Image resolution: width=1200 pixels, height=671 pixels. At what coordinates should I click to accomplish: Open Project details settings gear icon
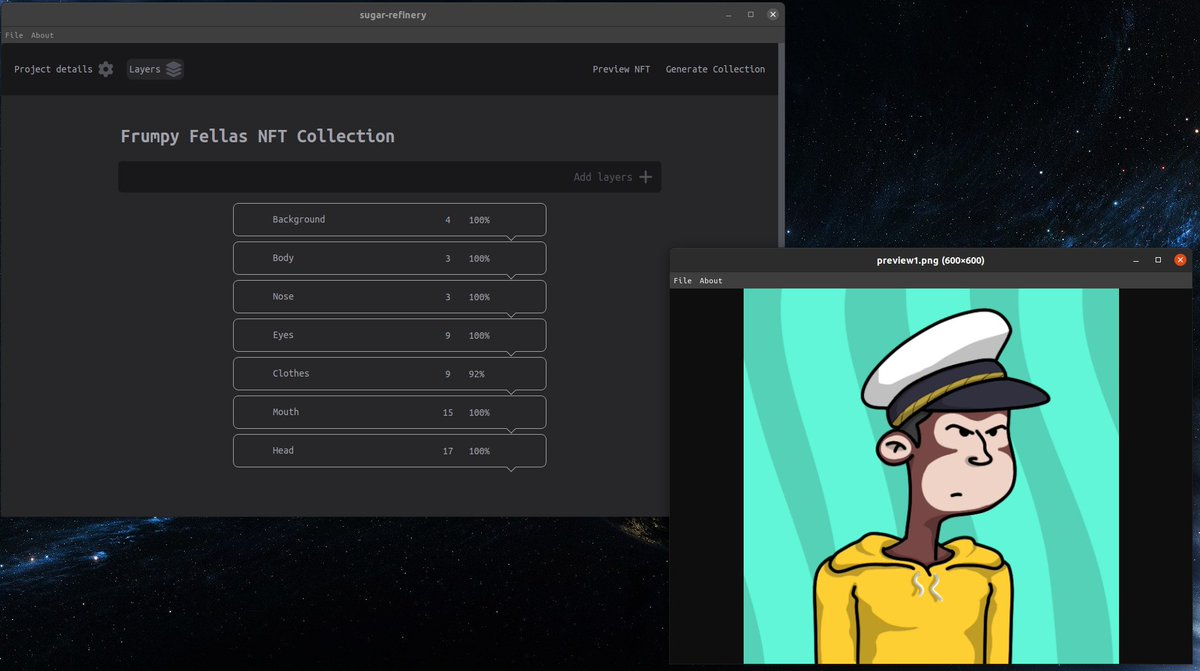(106, 69)
